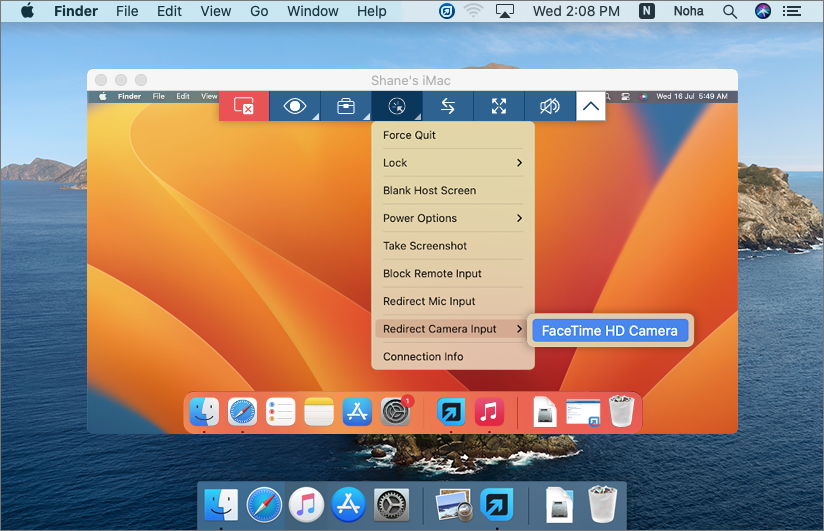Open Notes in the remote dock
This screenshot has width=824, height=531.
[319, 412]
